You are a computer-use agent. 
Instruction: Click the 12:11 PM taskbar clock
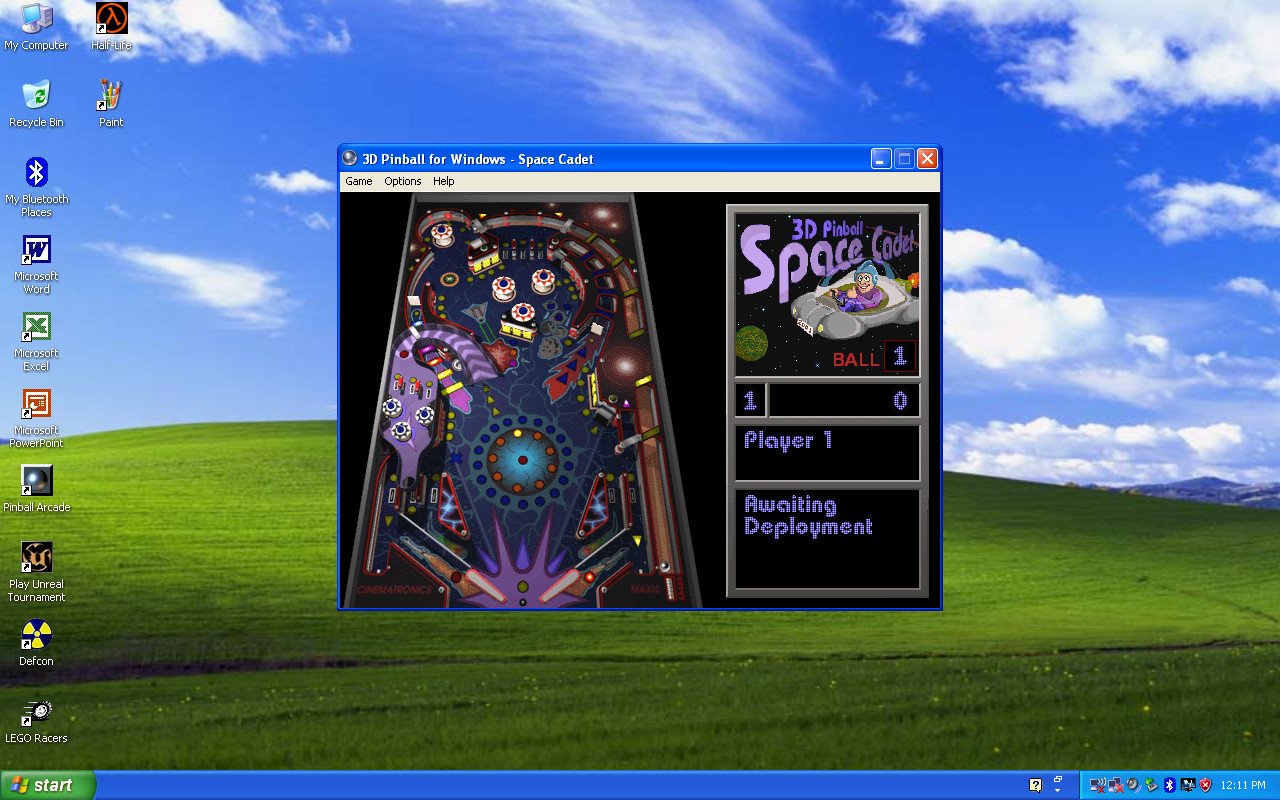(x=1243, y=785)
